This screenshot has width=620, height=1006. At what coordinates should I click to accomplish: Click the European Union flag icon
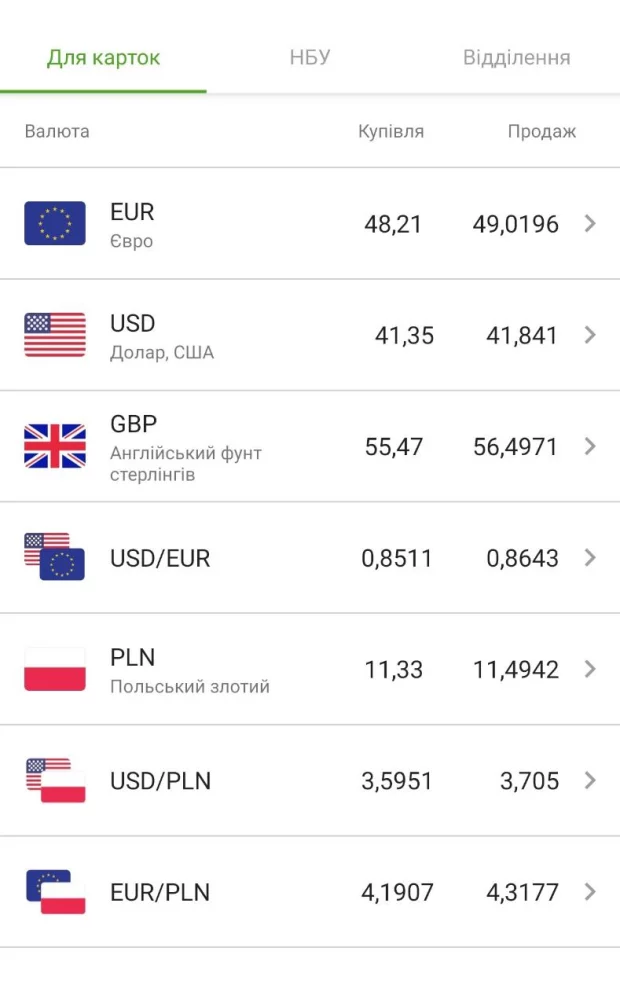tap(55, 223)
